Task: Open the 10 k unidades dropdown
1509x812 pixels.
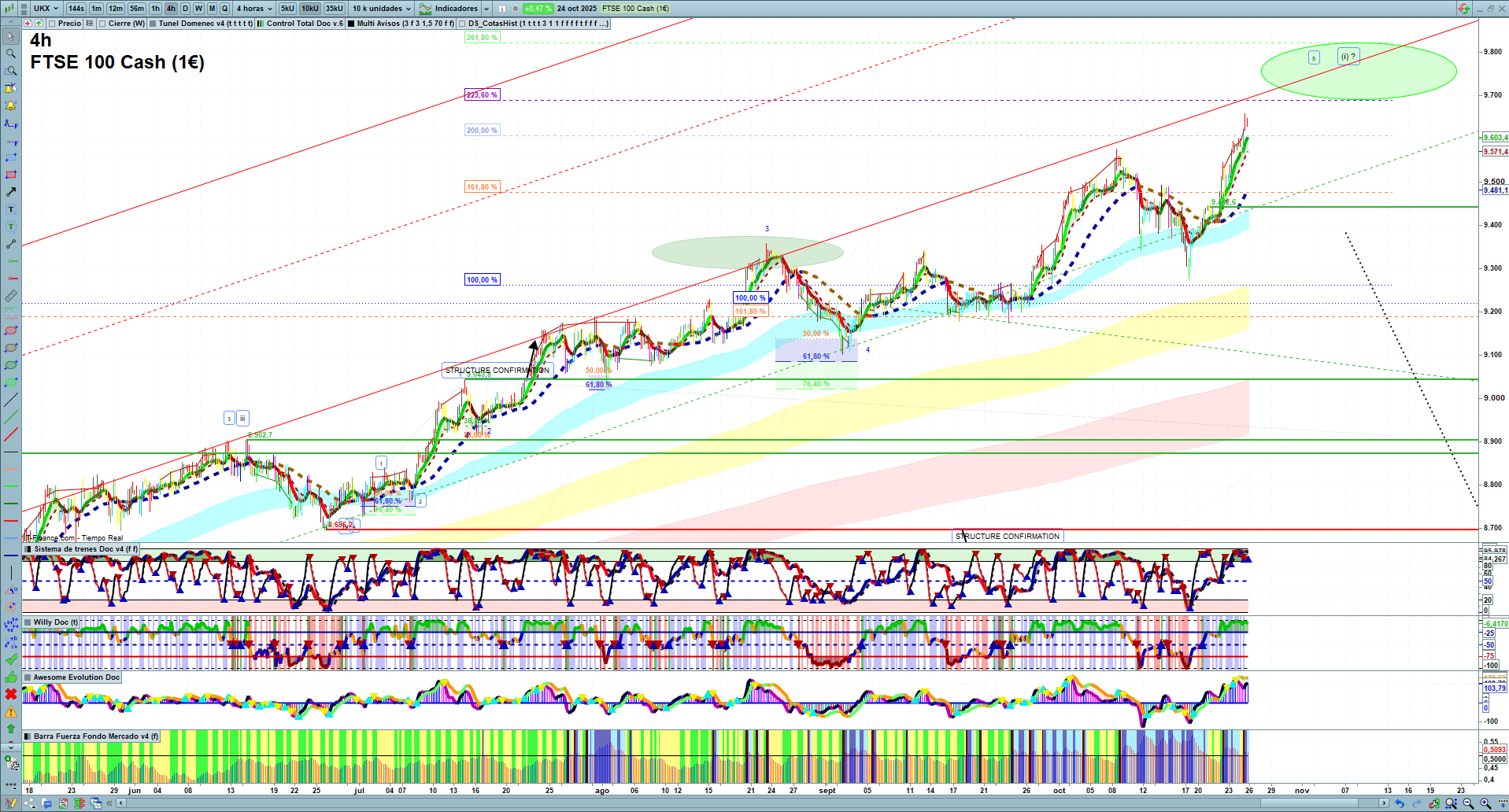Action: click(x=381, y=9)
